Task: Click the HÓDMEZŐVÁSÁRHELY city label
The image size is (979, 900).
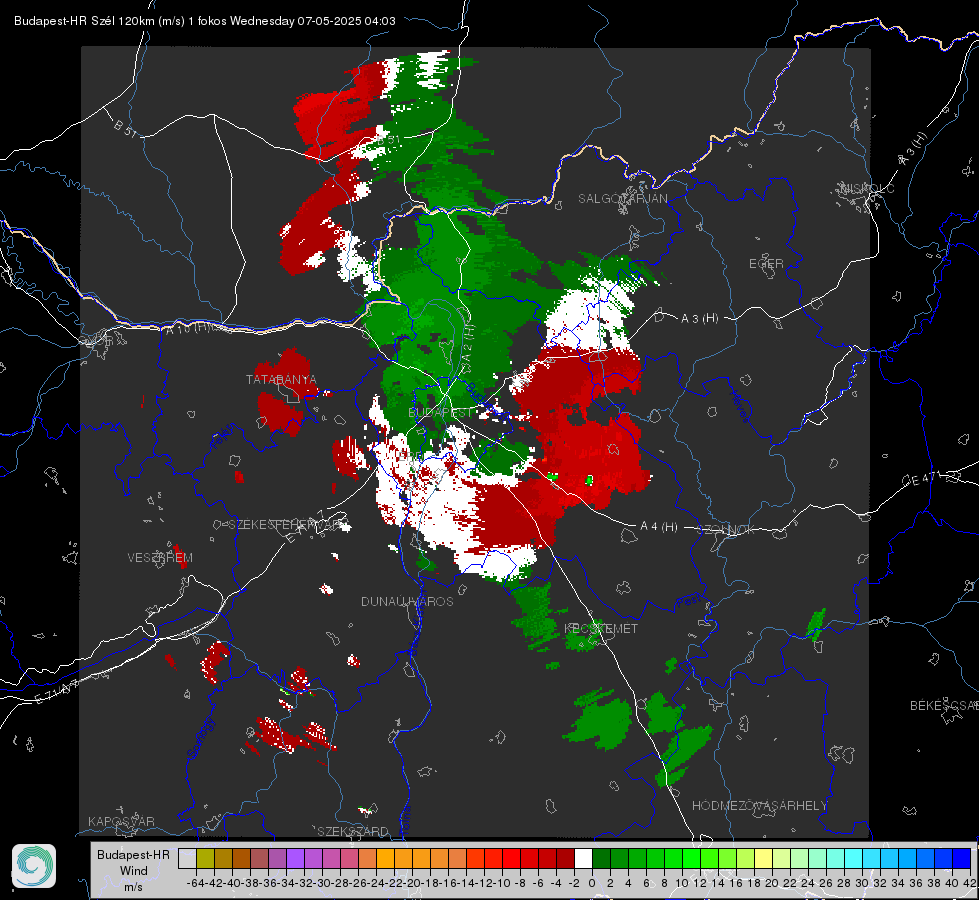Action: [759, 806]
